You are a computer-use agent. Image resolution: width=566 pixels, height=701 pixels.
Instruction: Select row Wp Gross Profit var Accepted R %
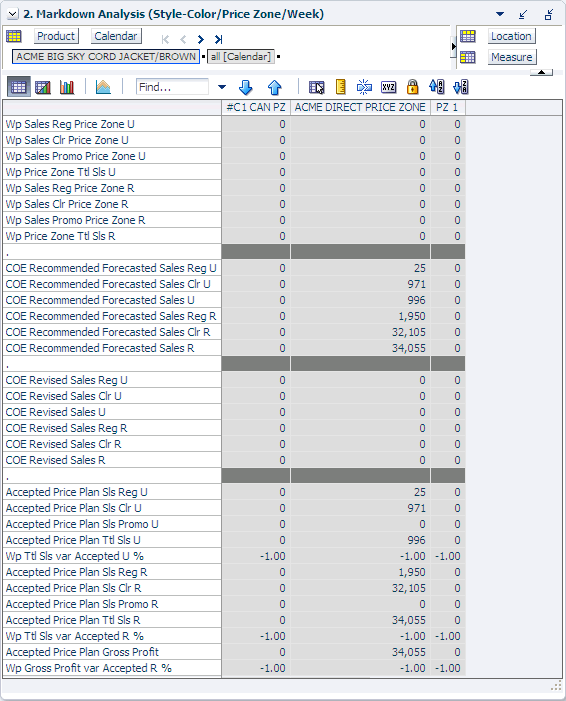112,668
